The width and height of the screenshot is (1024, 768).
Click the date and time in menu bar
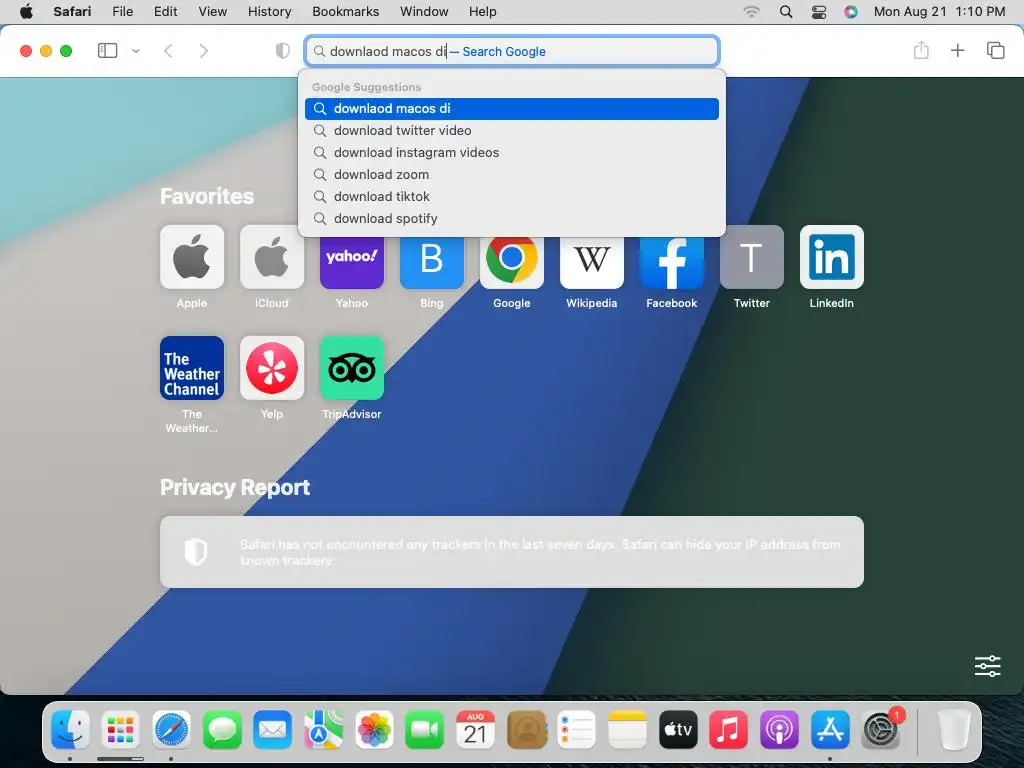pyautogui.click(x=939, y=11)
